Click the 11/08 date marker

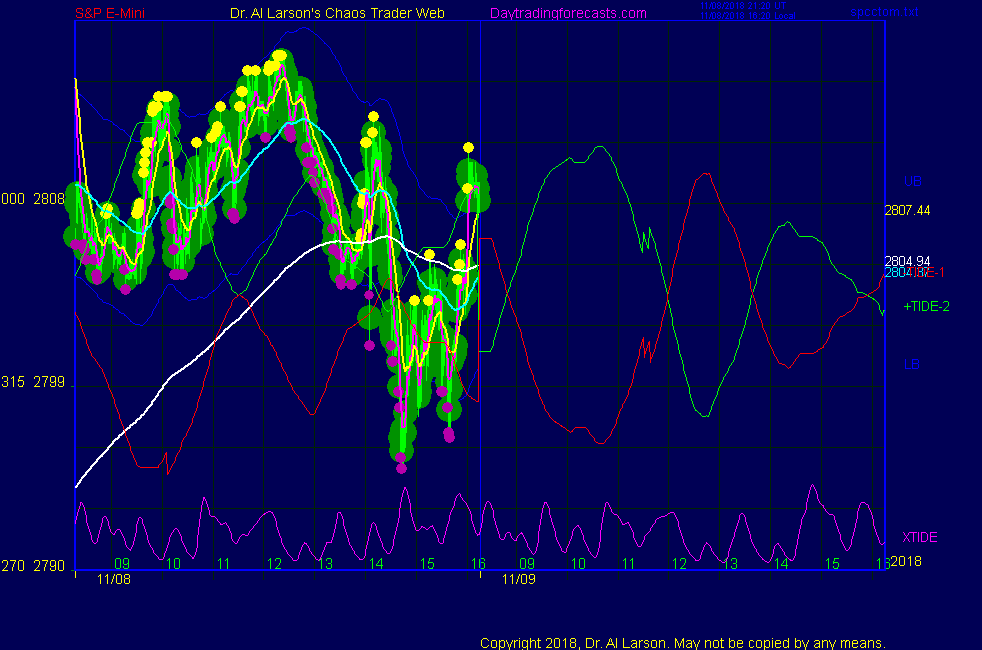point(114,578)
